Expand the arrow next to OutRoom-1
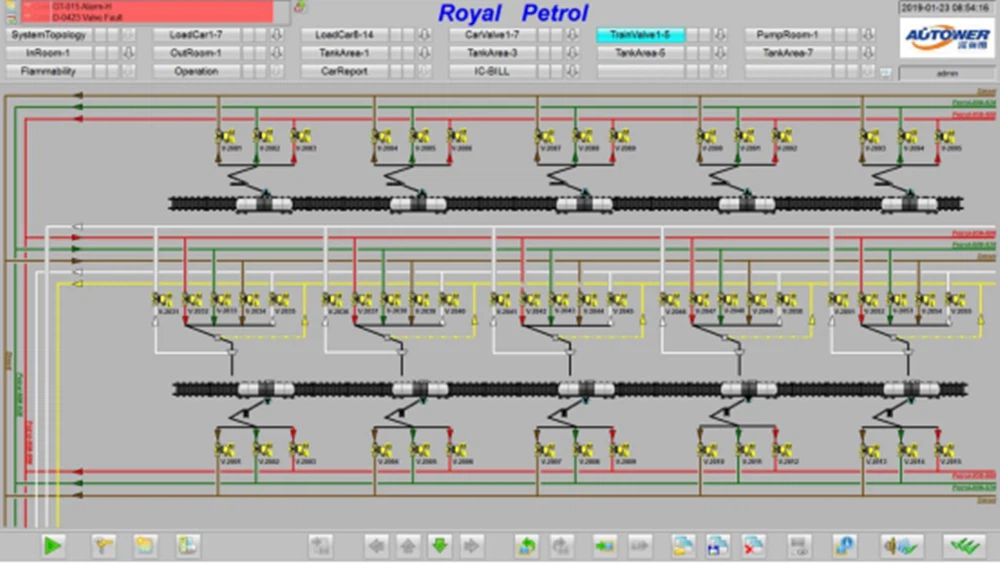This screenshot has height=564, width=1000. pyautogui.click(x=276, y=53)
